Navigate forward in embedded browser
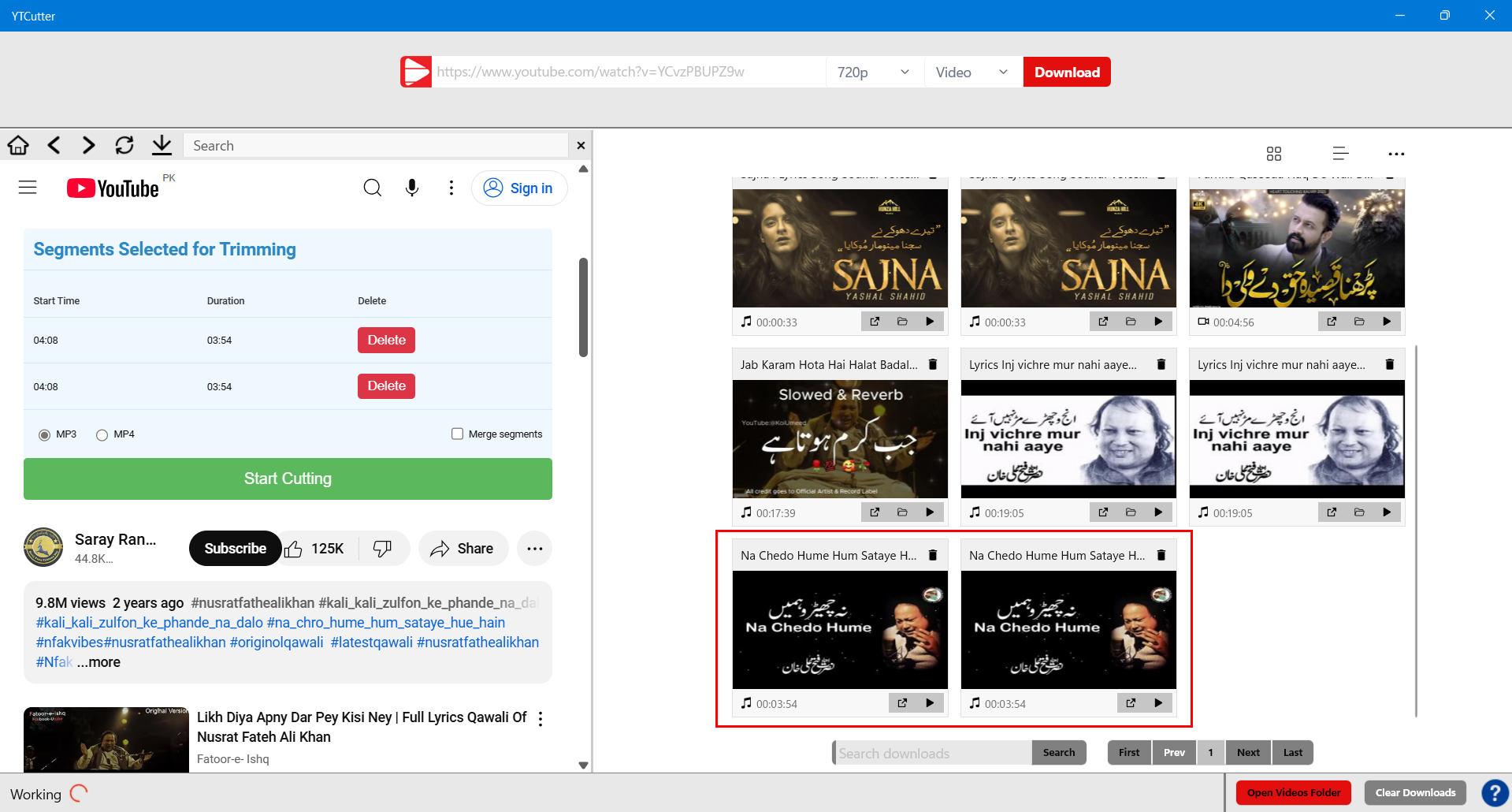 pyautogui.click(x=88, y=145)
